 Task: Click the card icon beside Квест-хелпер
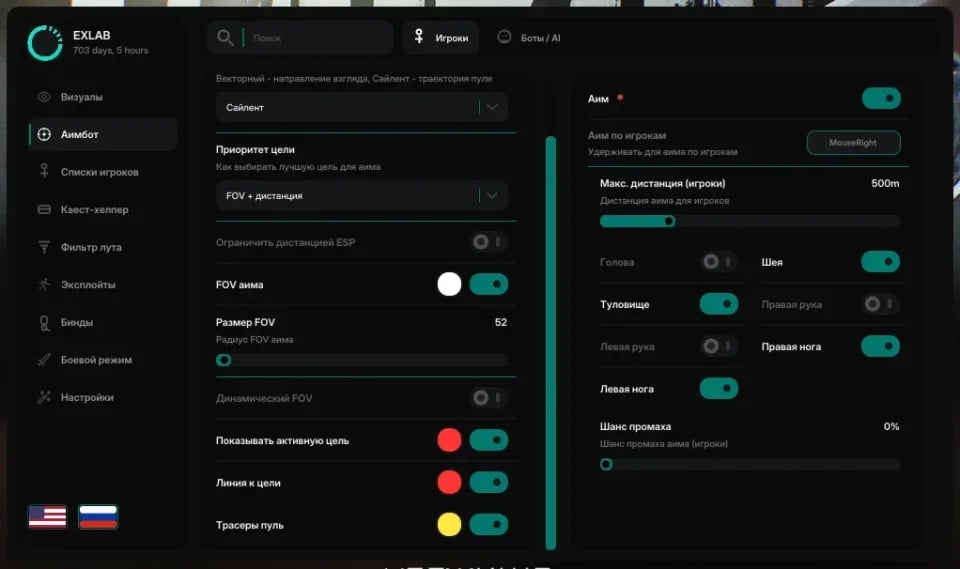point(44,209)
